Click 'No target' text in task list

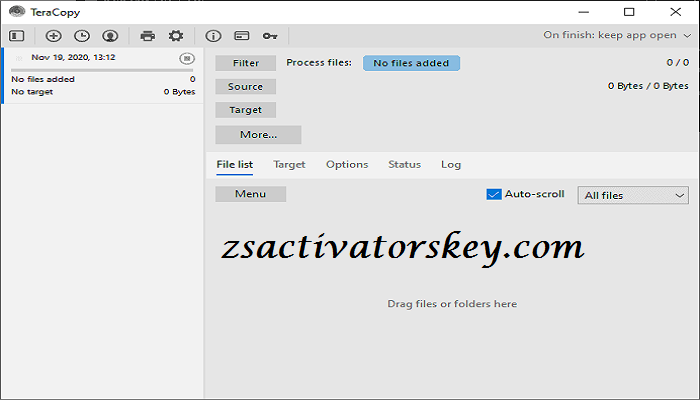[32, 92]
